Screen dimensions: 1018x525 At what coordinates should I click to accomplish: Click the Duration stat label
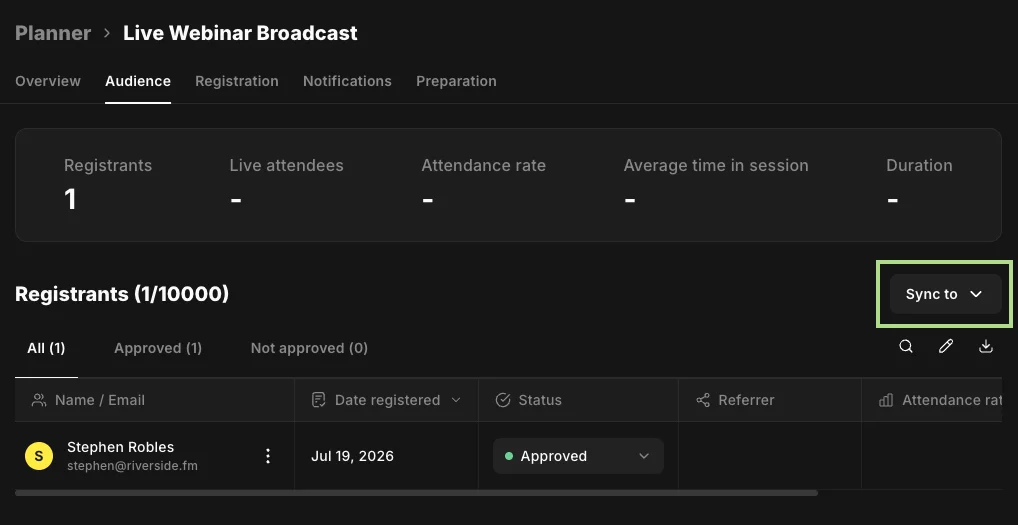pyautogui.click(x=919, y=165)
